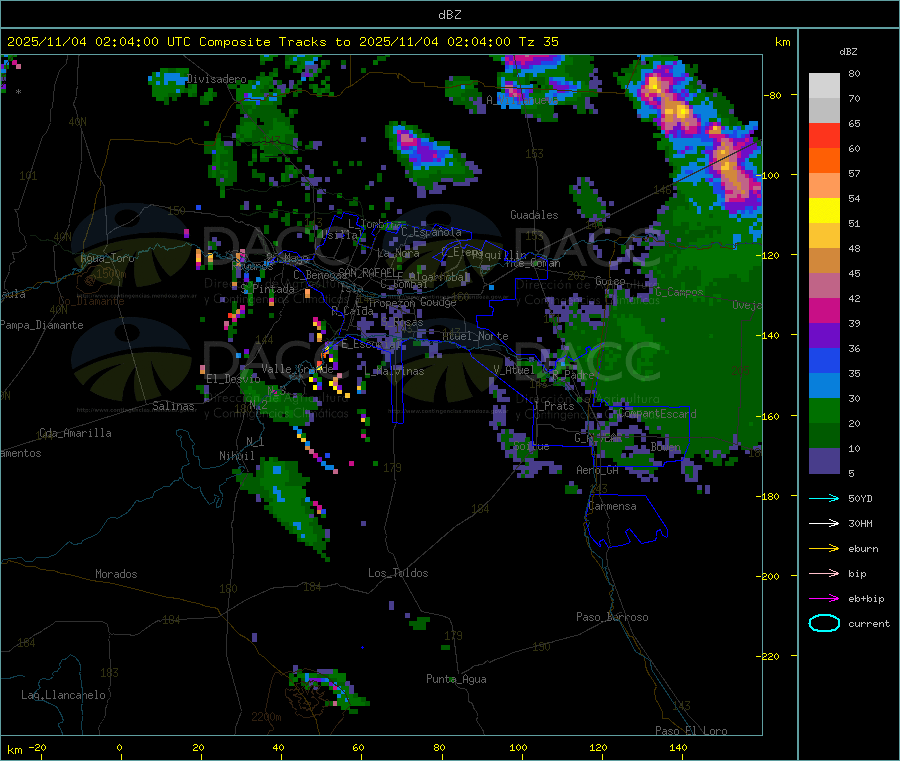Click the 'C_Española' place label
900x761 pixels.
(x=431, y=232)
